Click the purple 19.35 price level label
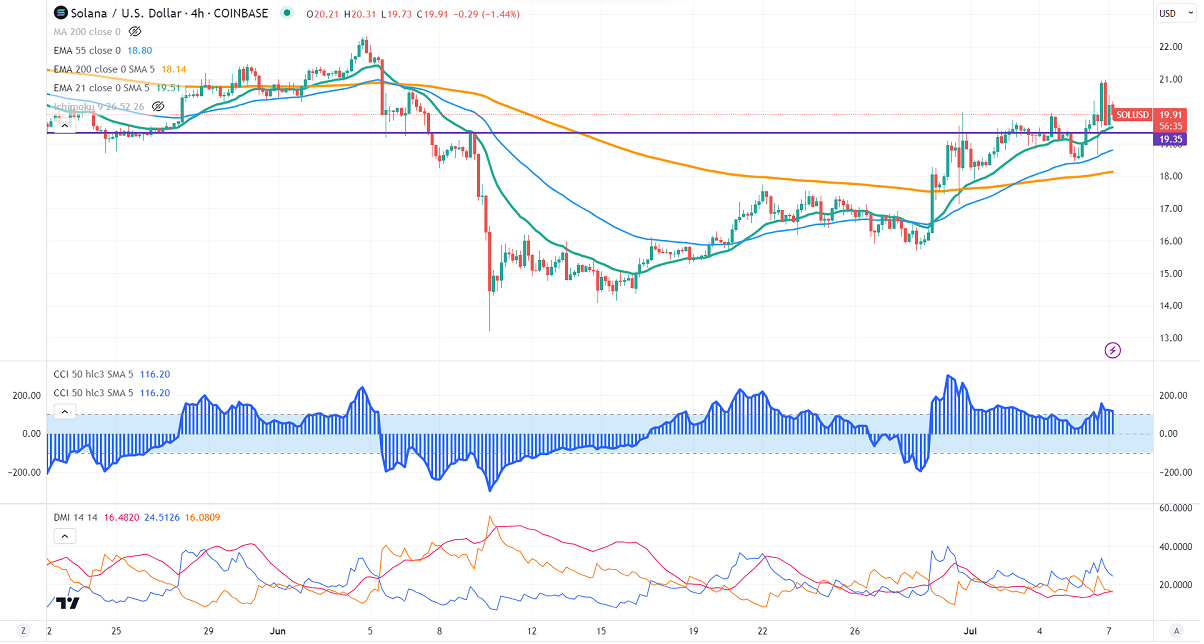Screen dimensions: 1204x644 point(1171,140)
